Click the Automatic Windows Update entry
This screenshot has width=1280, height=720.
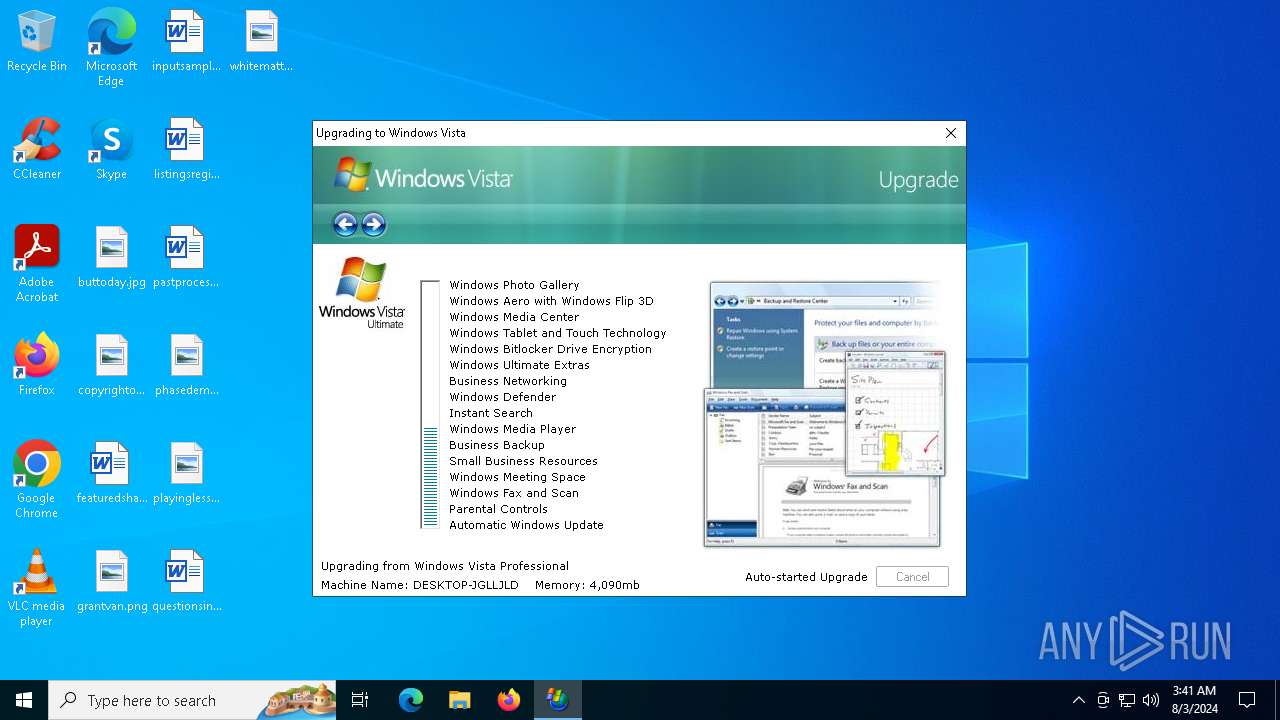point(526,525)
